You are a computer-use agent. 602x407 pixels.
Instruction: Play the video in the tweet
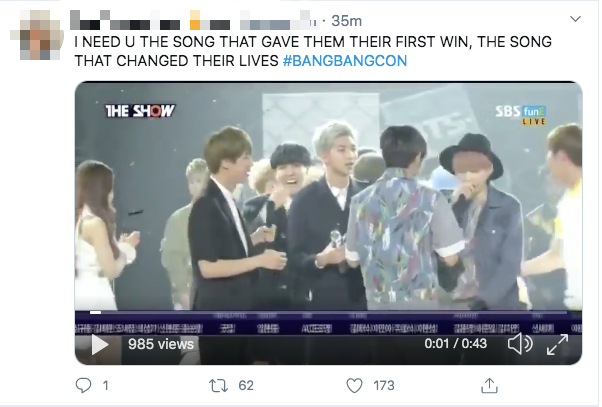100,345
